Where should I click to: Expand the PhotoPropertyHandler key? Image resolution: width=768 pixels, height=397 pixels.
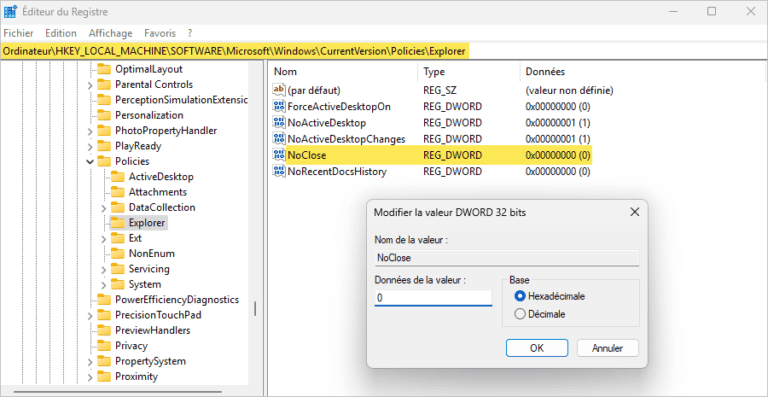90,131
